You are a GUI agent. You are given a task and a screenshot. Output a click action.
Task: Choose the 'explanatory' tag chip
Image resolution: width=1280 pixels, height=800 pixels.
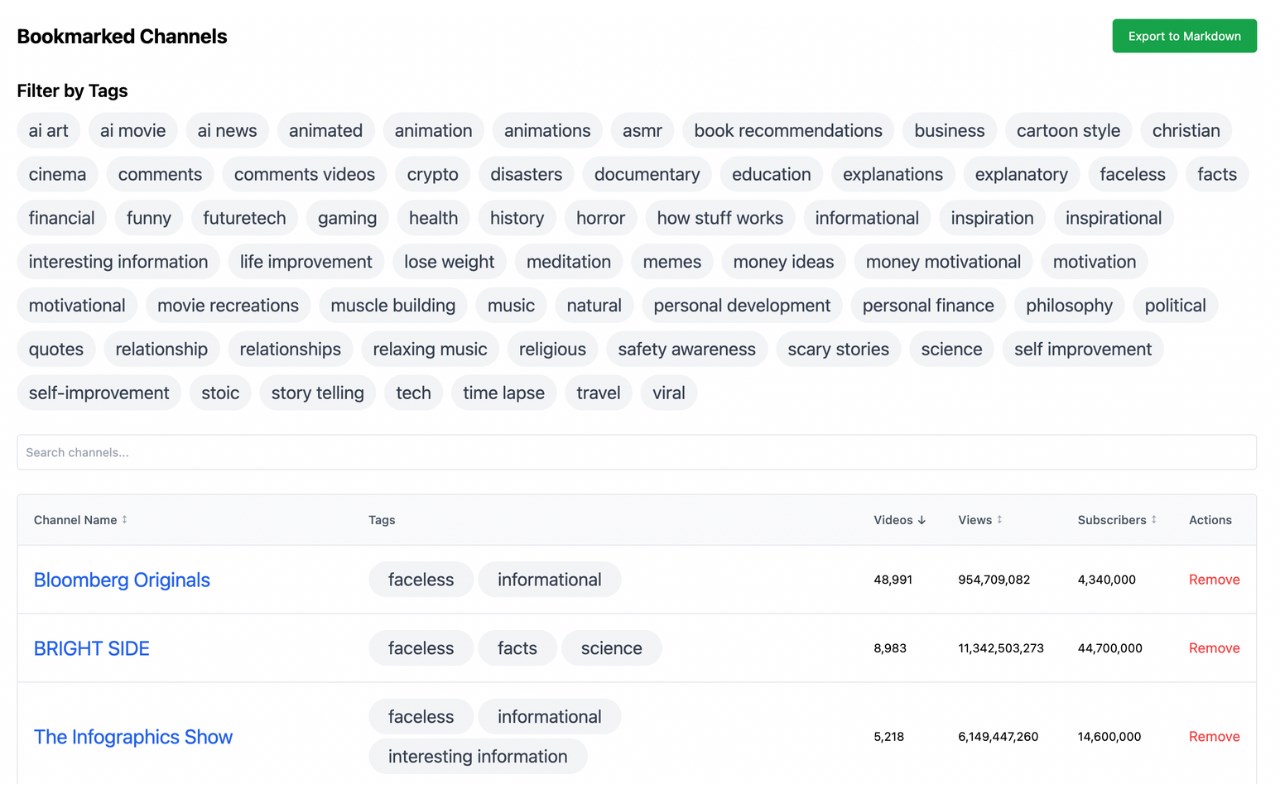1021,174
